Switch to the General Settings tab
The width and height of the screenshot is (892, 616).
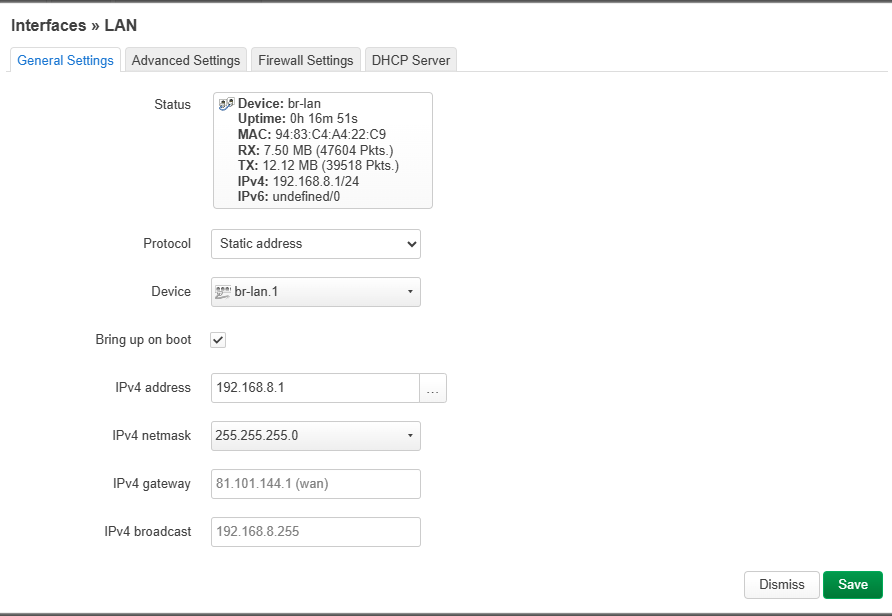point(65,60)
